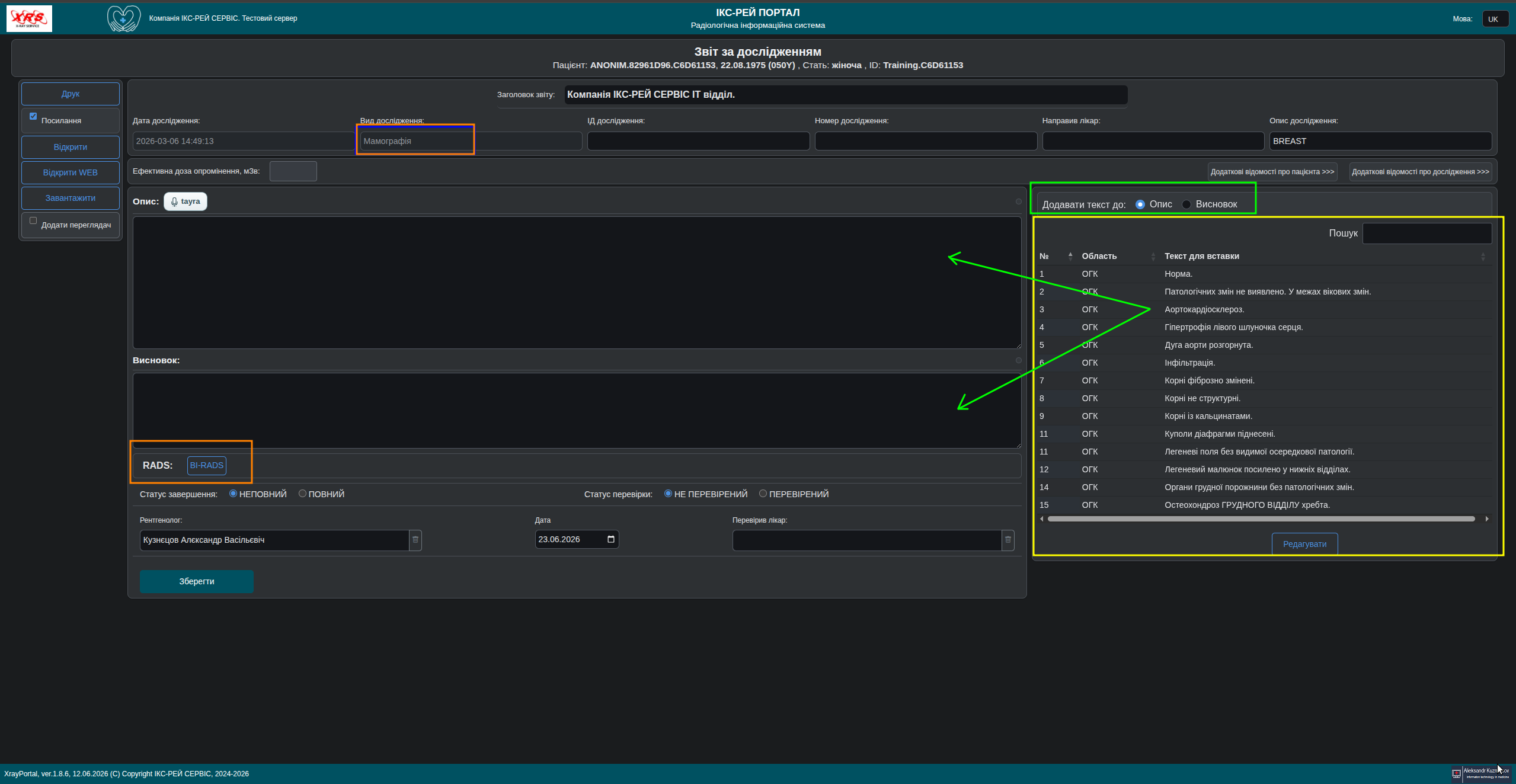This screenshot has width=1516, height=784.
Task: Set completion status to ПОВНИЙ
Action: pos(302,494)
